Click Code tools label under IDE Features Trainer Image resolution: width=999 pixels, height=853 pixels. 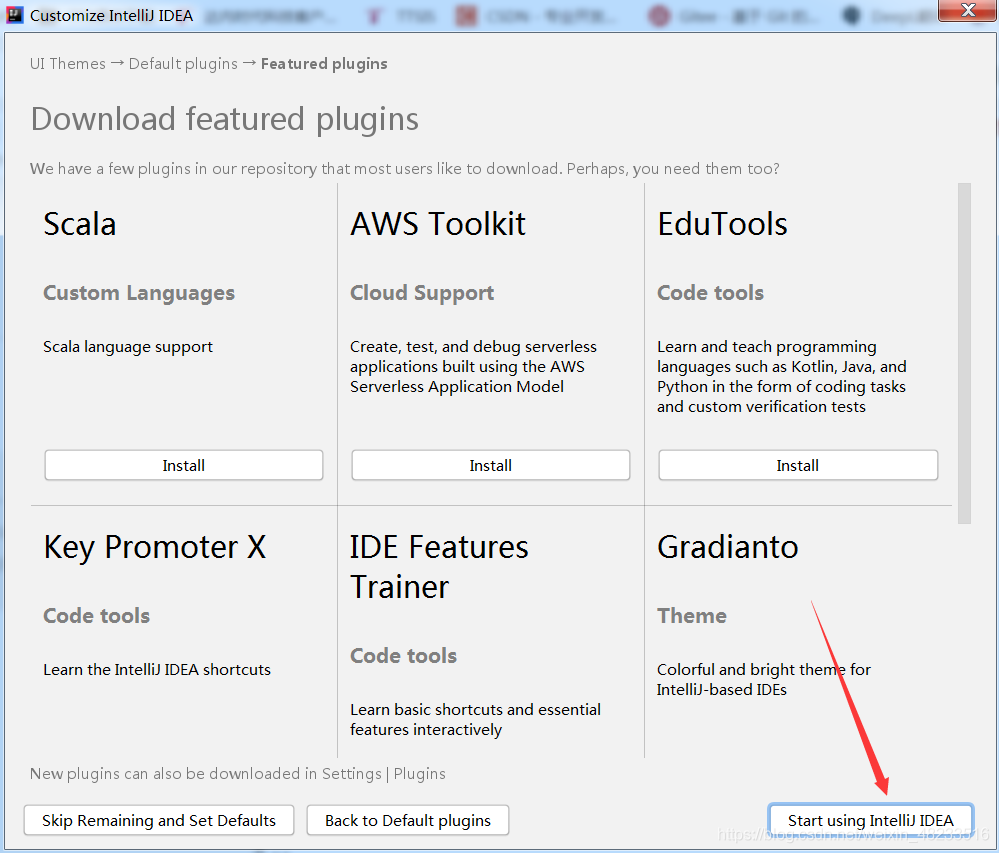tap(403, 656)
